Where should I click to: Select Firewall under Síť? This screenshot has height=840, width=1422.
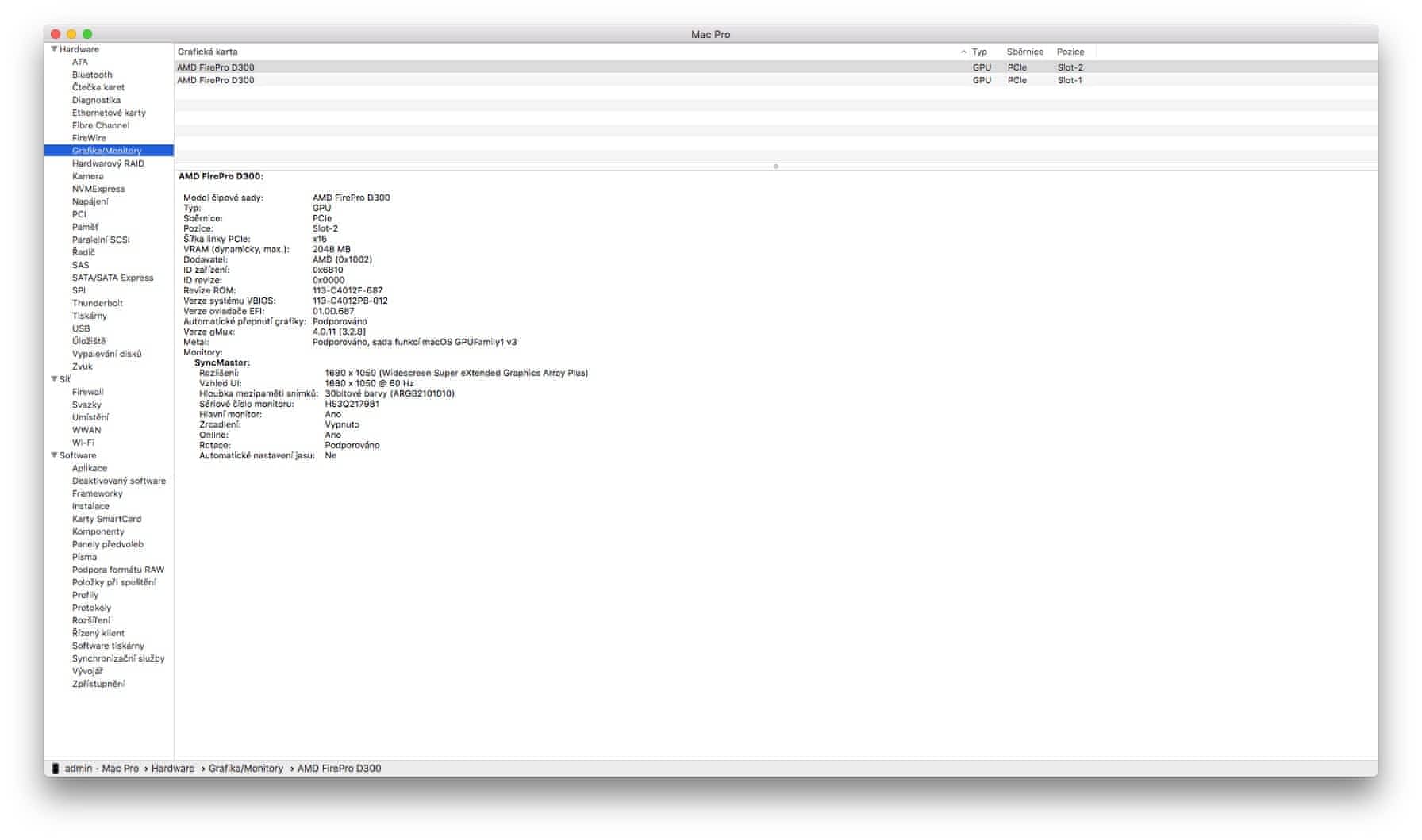click(88, 392)
